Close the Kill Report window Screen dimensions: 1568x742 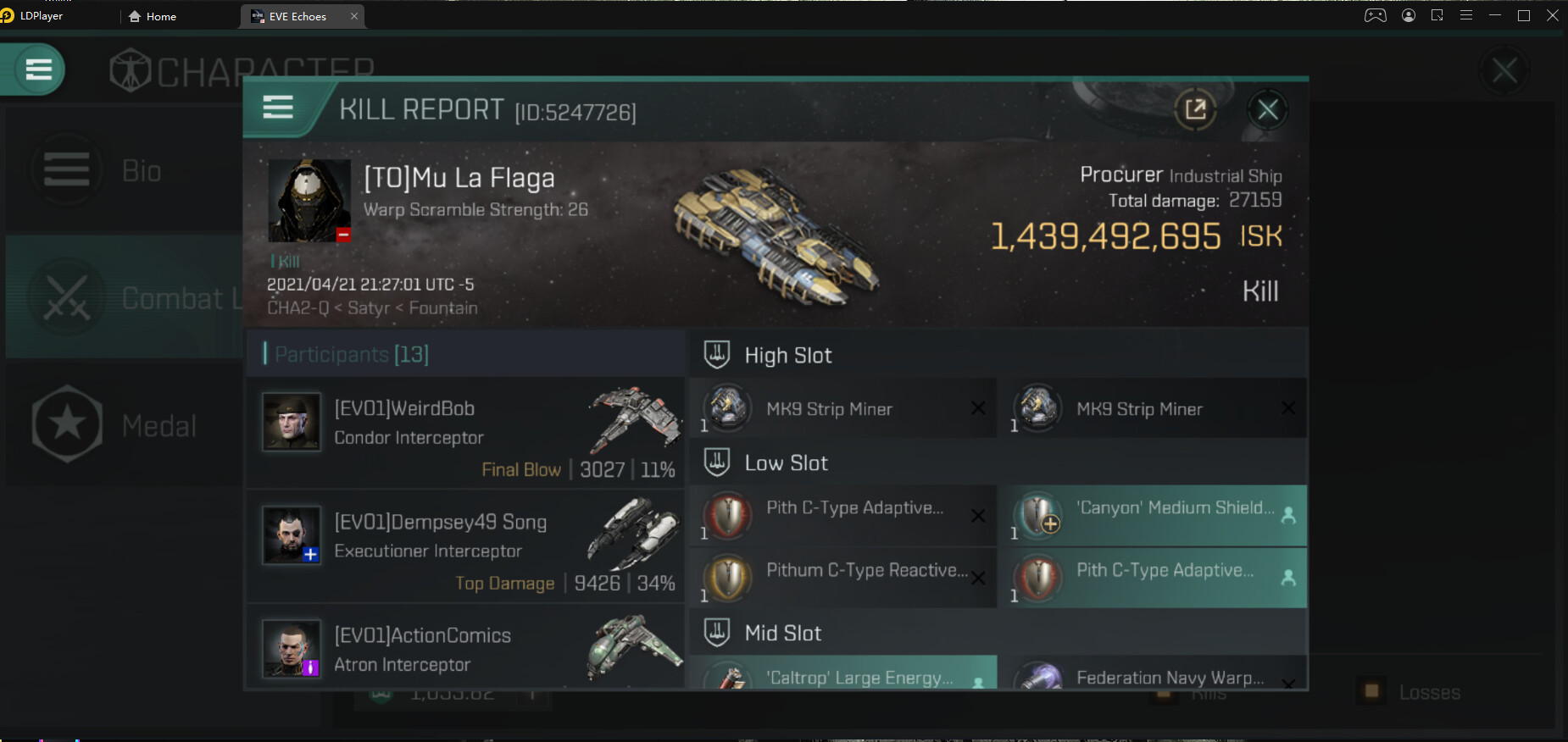pos(1267,109)
